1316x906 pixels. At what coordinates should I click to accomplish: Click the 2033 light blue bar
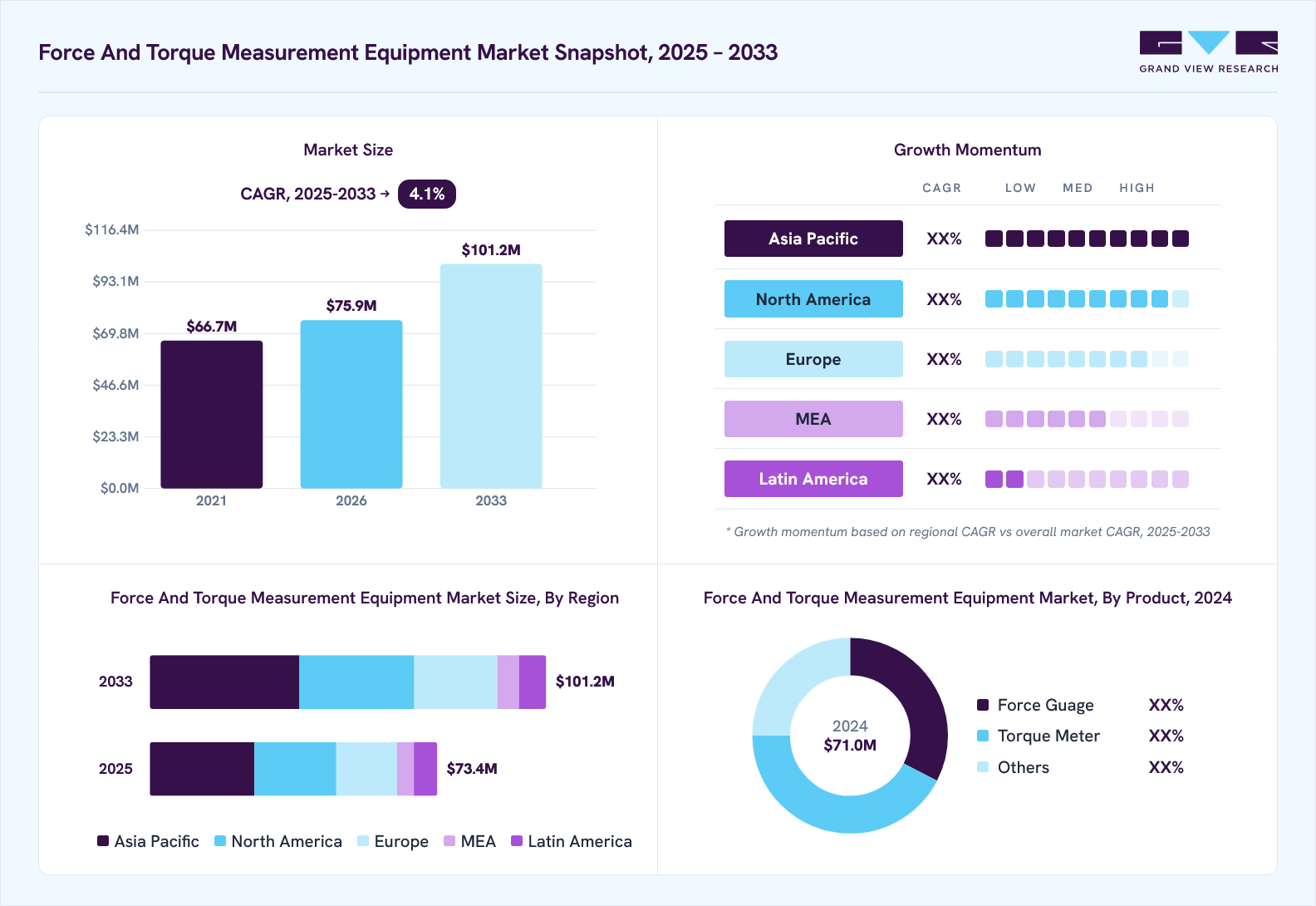[491, 377]
